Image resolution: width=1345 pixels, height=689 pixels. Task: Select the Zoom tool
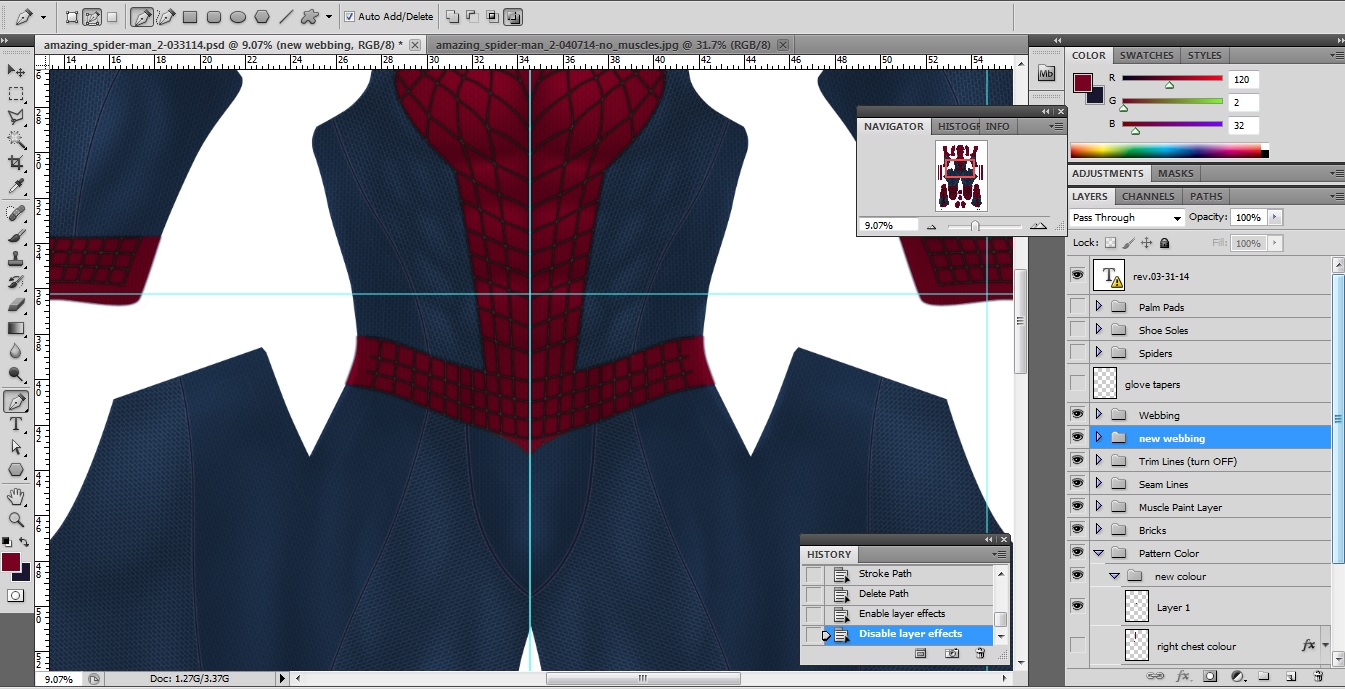(16, 520)
